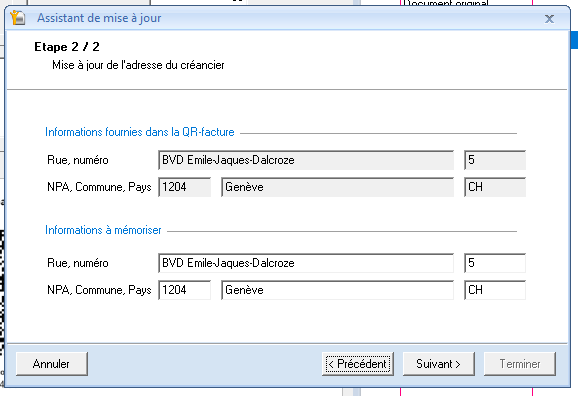
Task: Select the QR-facture street number field
Action: coord(495,160)
